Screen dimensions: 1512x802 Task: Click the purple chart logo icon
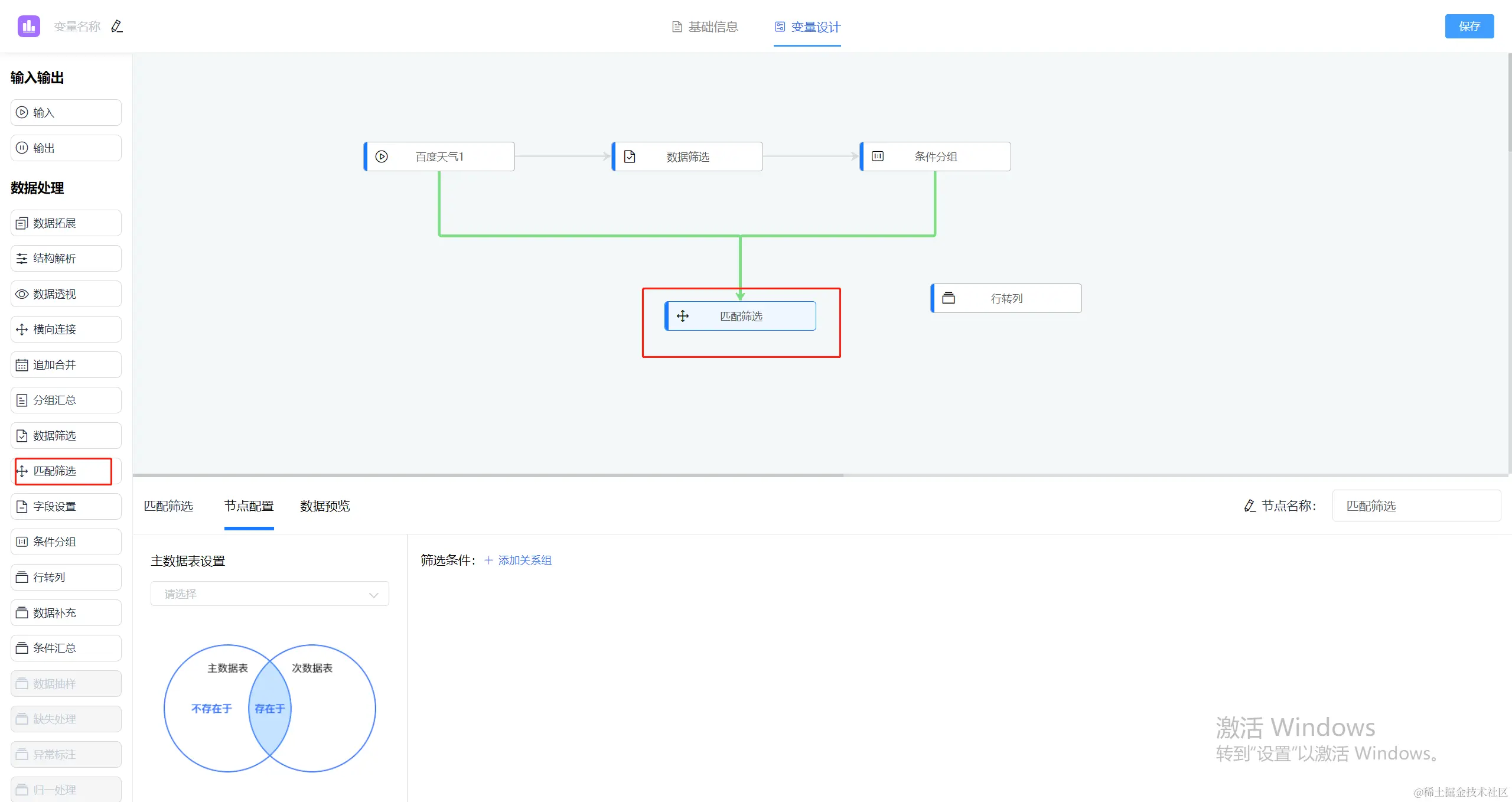[28, 27]
